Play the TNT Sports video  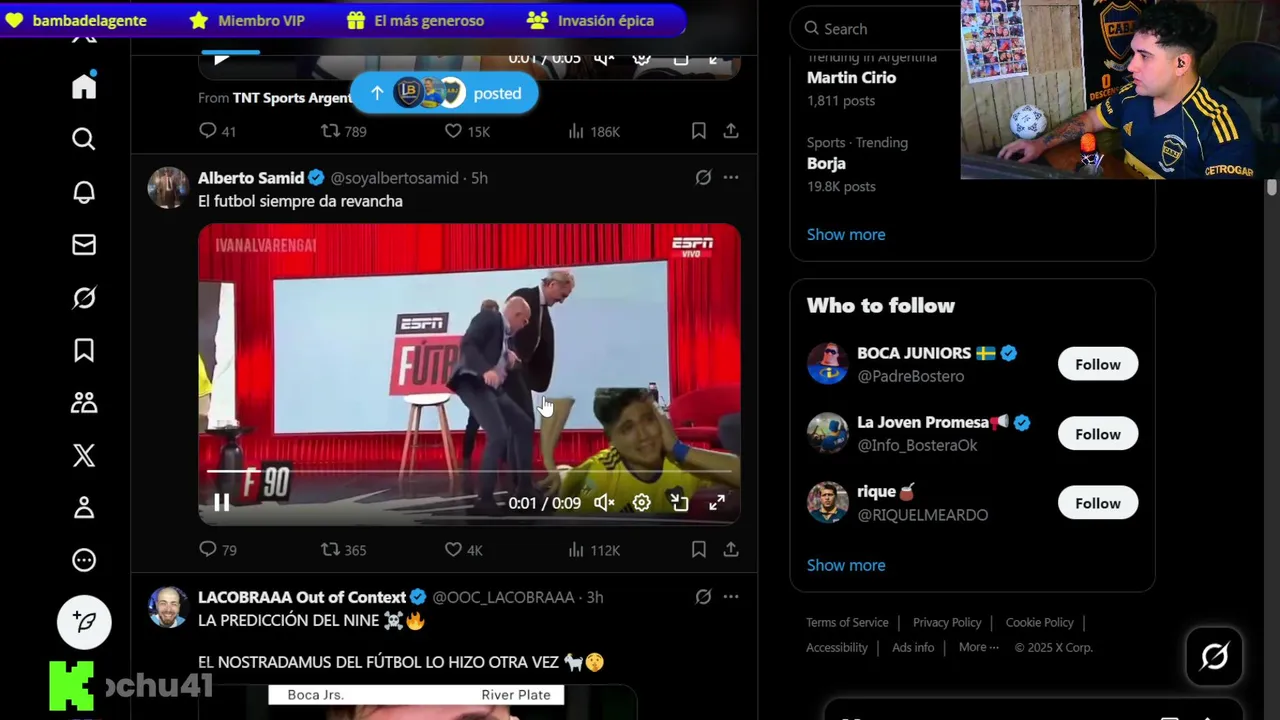pyautogui.click(x=222, y=58)
